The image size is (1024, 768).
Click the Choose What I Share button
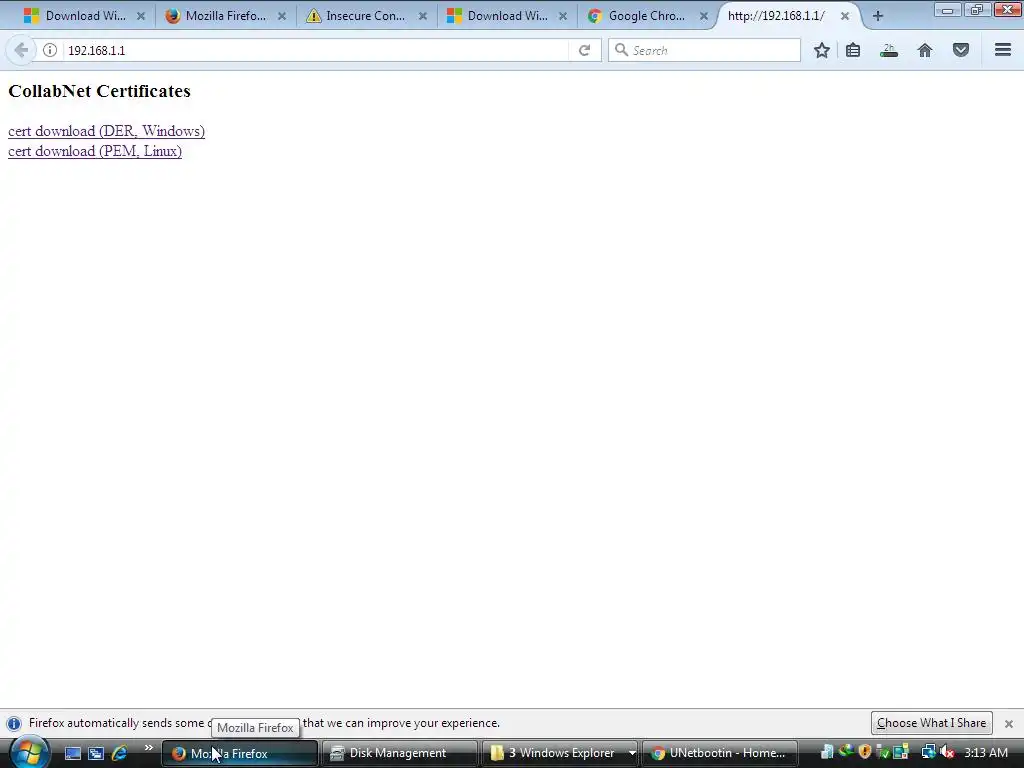931,723
